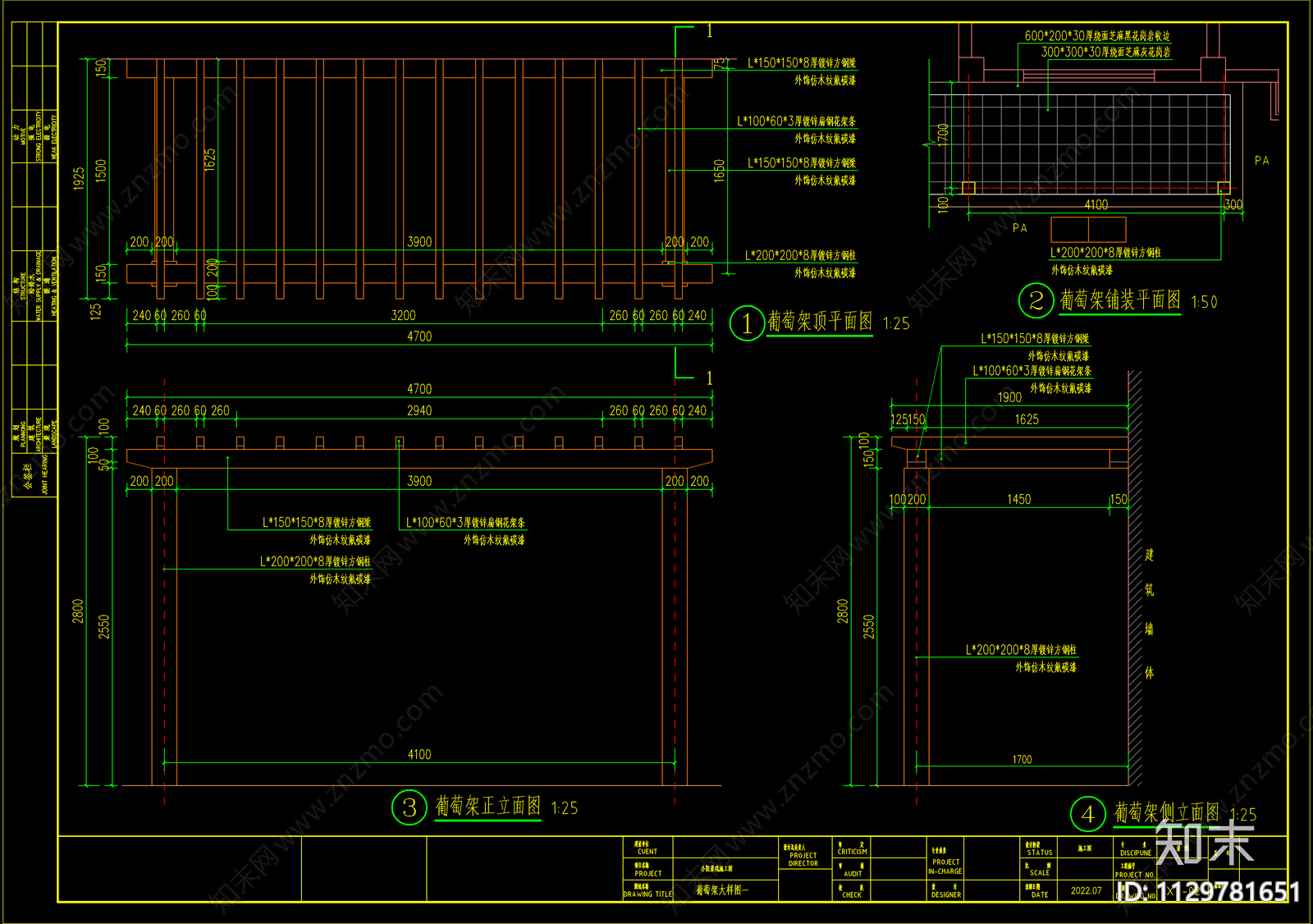Select the circled number 1 view marker
Image resolution: width=1313 pixels, height=924 pixels.
pos(747,323)
